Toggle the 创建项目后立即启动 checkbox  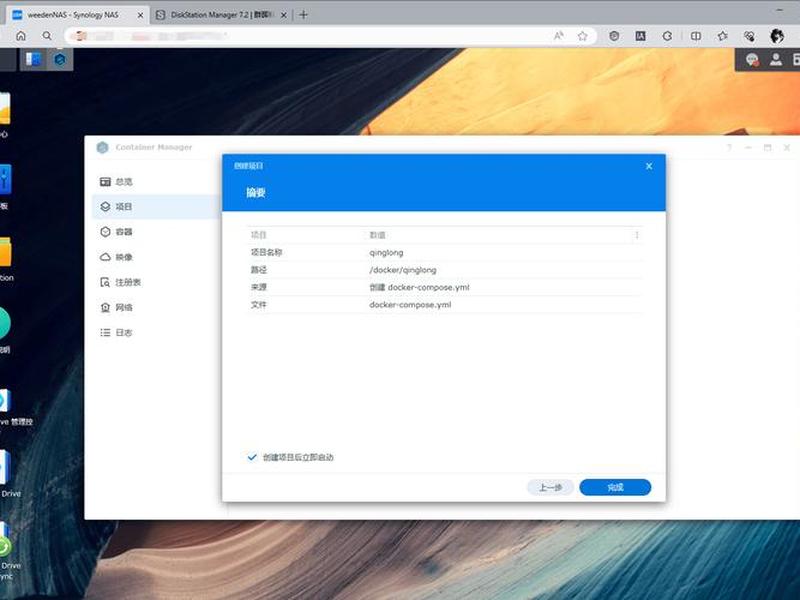pos(252,457)
